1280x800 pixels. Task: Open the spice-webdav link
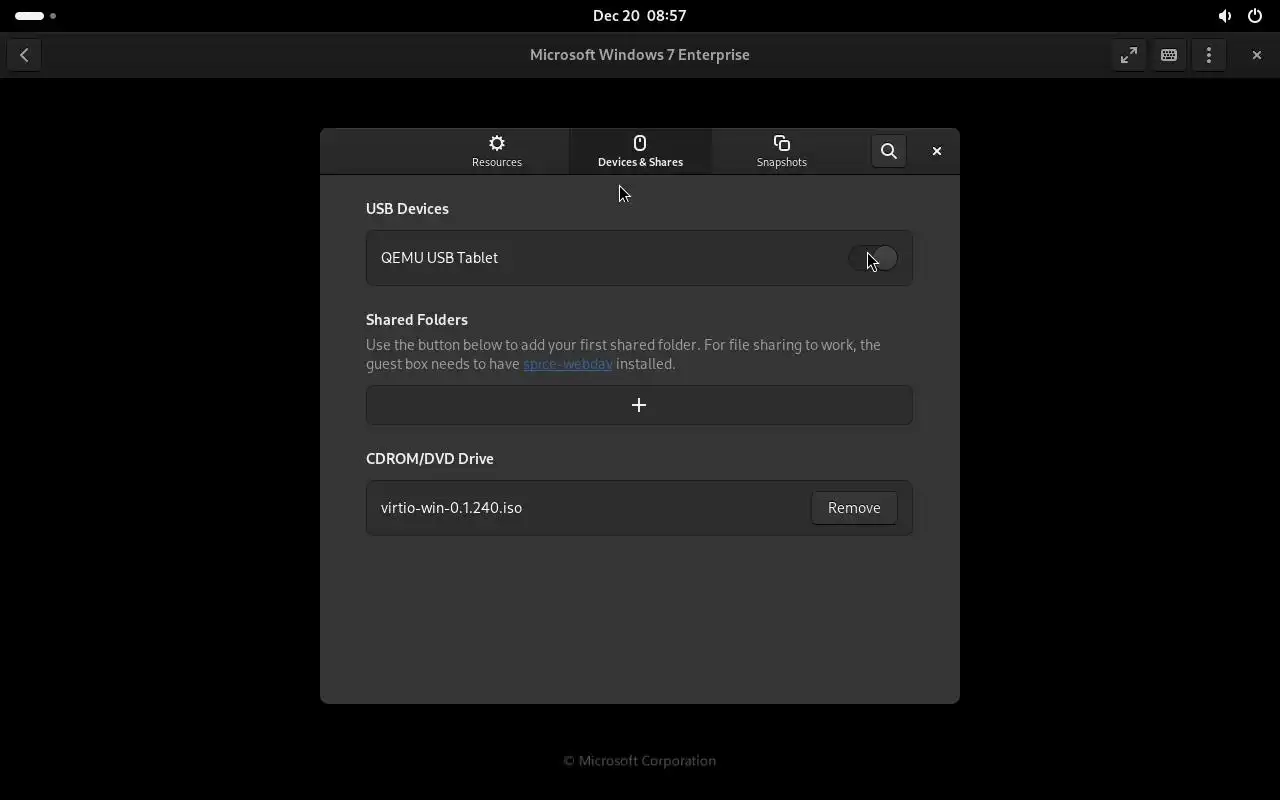coord(568,364)
